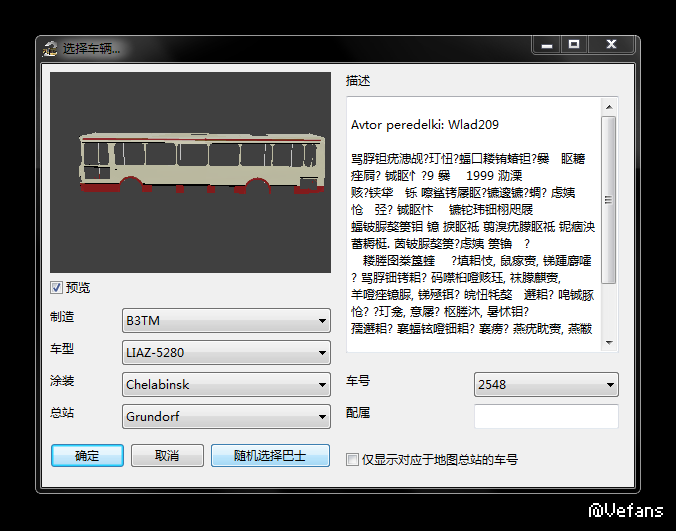
Task: Click the 确定 confirm button
Action: (x=87, y=456)
